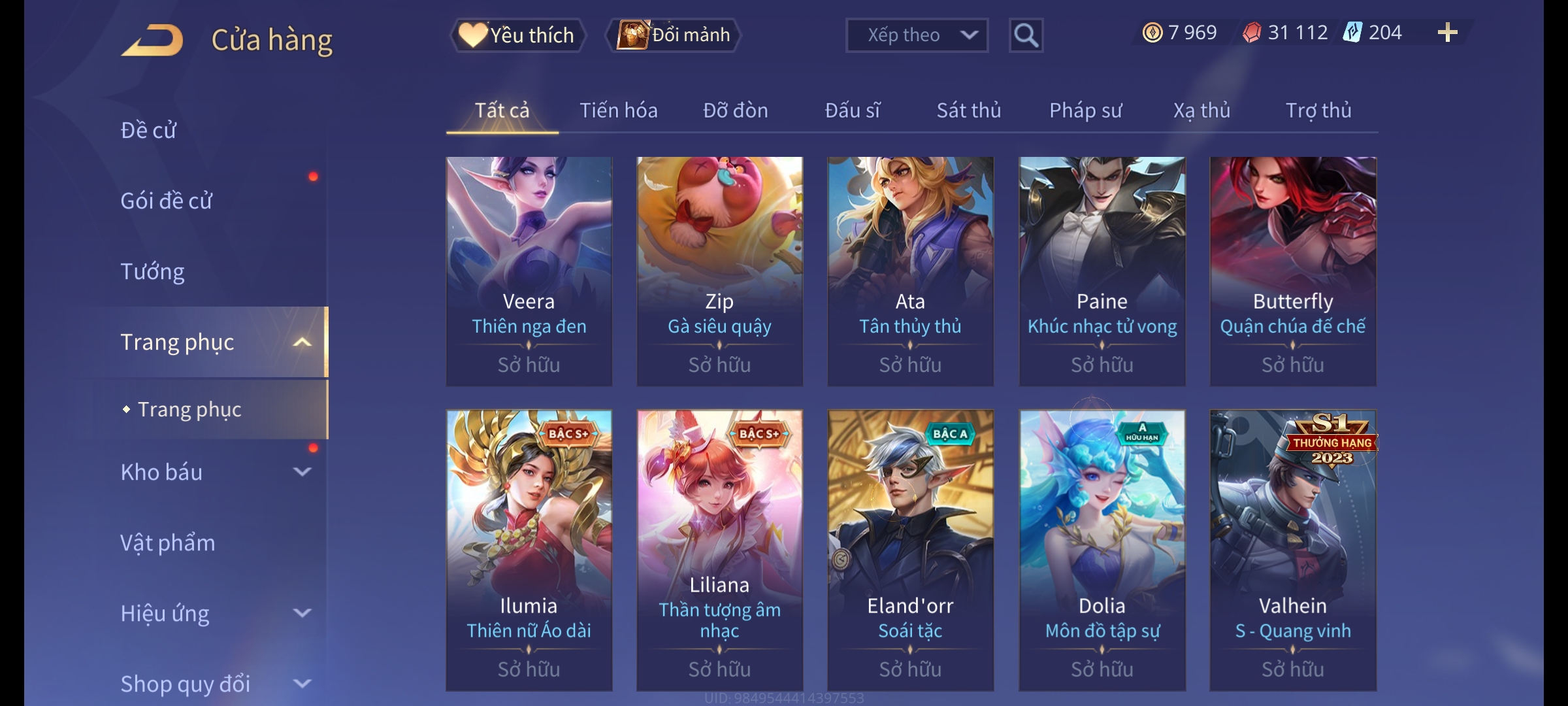Open the Xếp theo sort dropdown
The image size is (1568, 706).
(917, 35)
